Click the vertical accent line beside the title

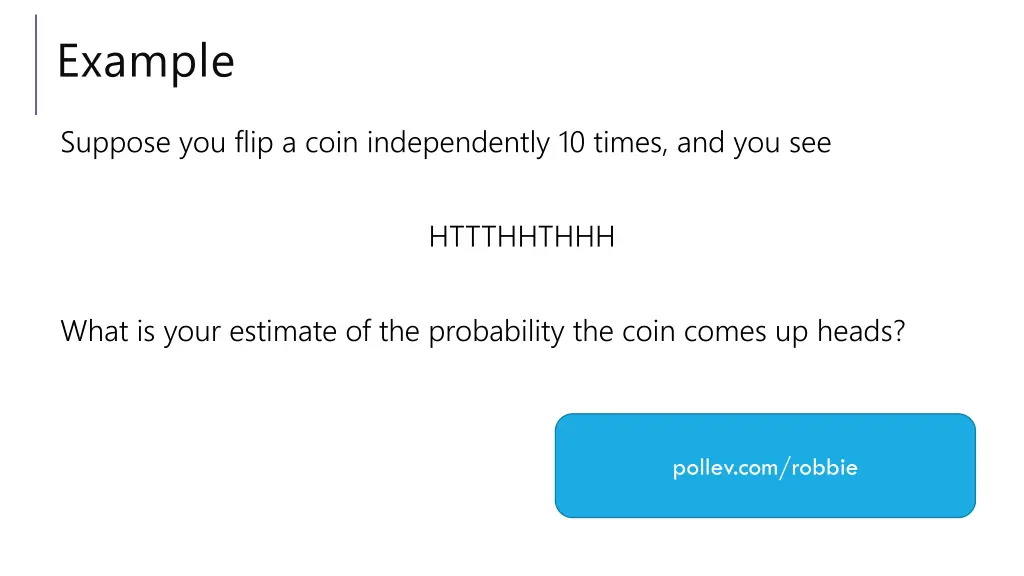point(36,64)
